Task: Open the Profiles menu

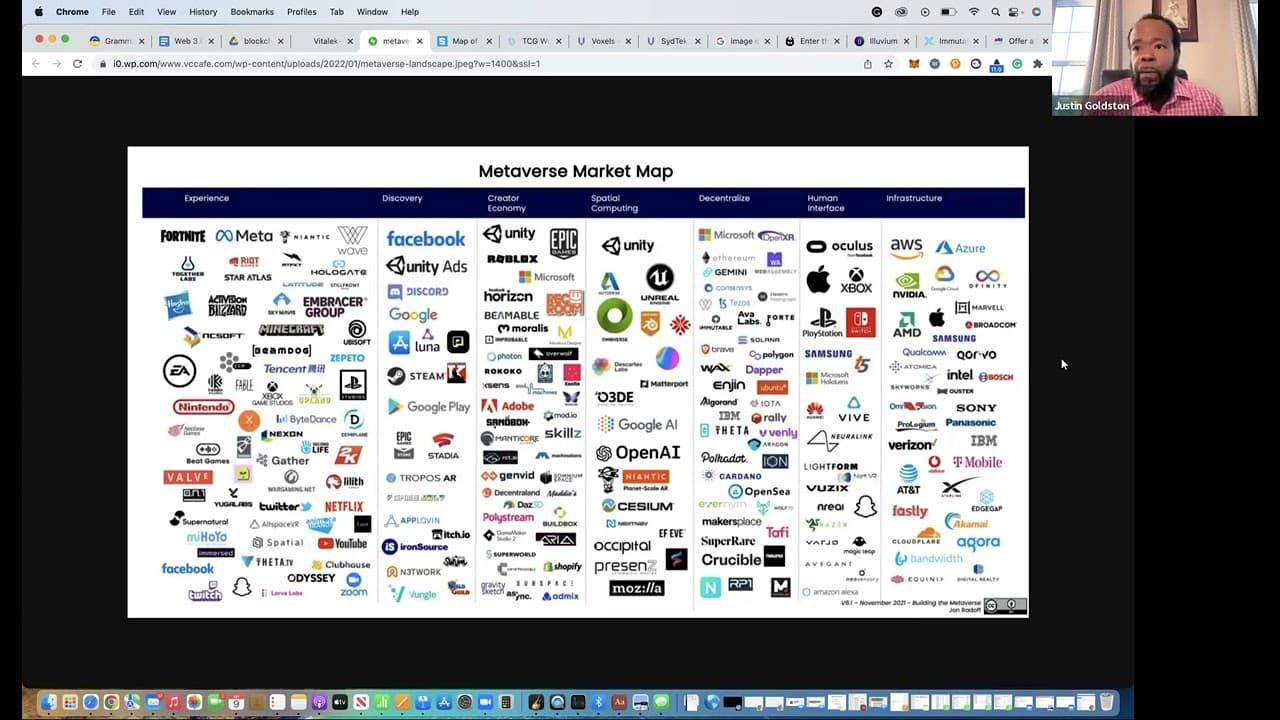Action: (301, 12)
